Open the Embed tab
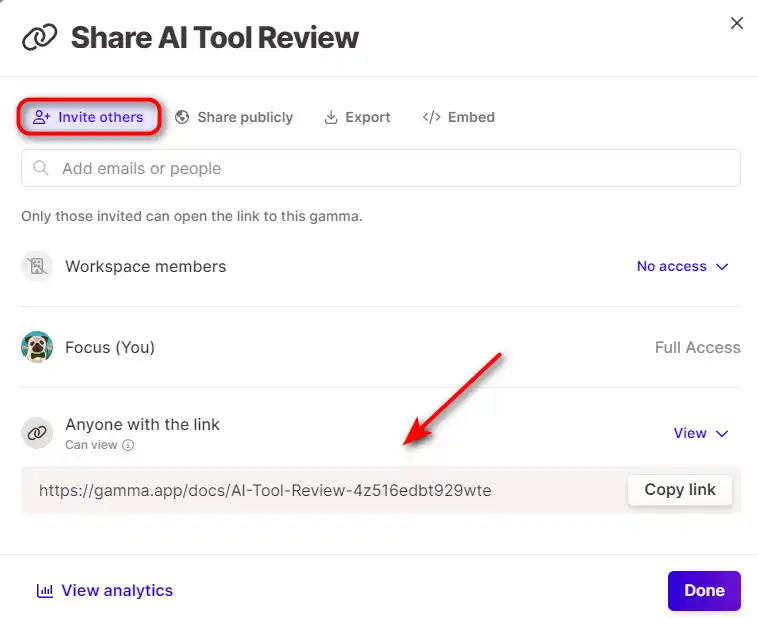Viewport: 758px width, 618px height. pos(459,117)
